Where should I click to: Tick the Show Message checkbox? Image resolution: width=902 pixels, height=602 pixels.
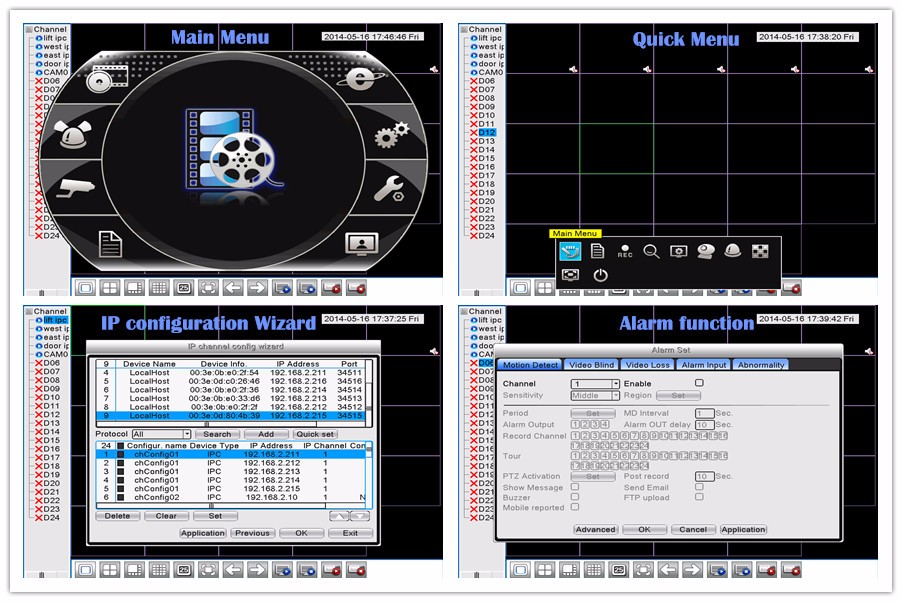click(x=575, y=487)
